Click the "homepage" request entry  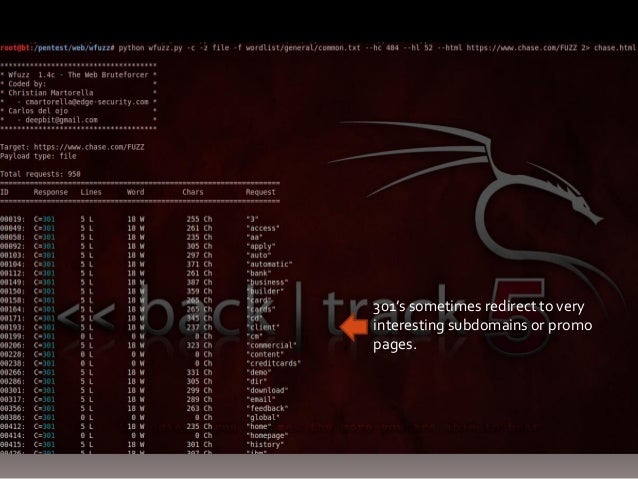(x=267, y=435)
